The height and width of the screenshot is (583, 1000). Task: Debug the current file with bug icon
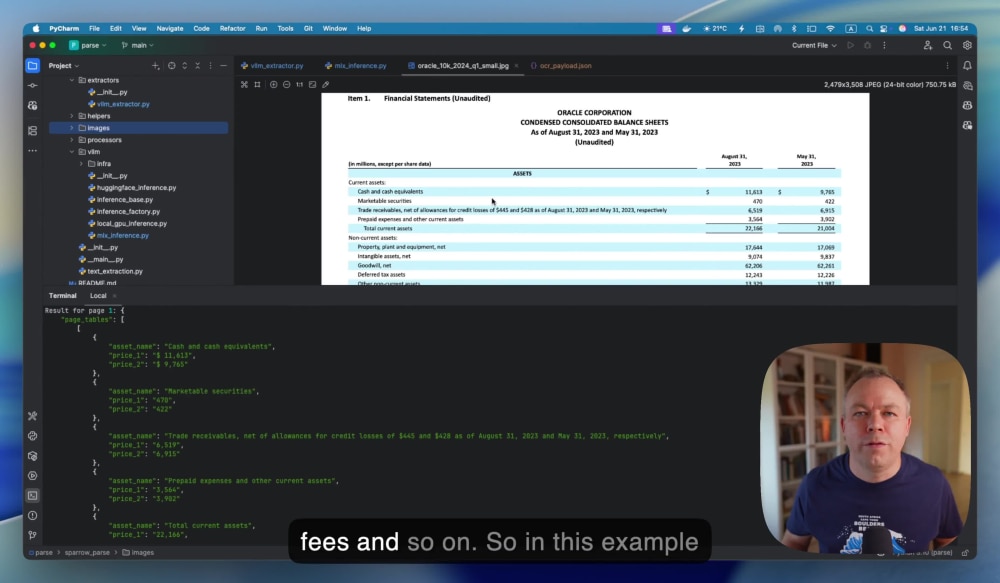coord(867,45)
